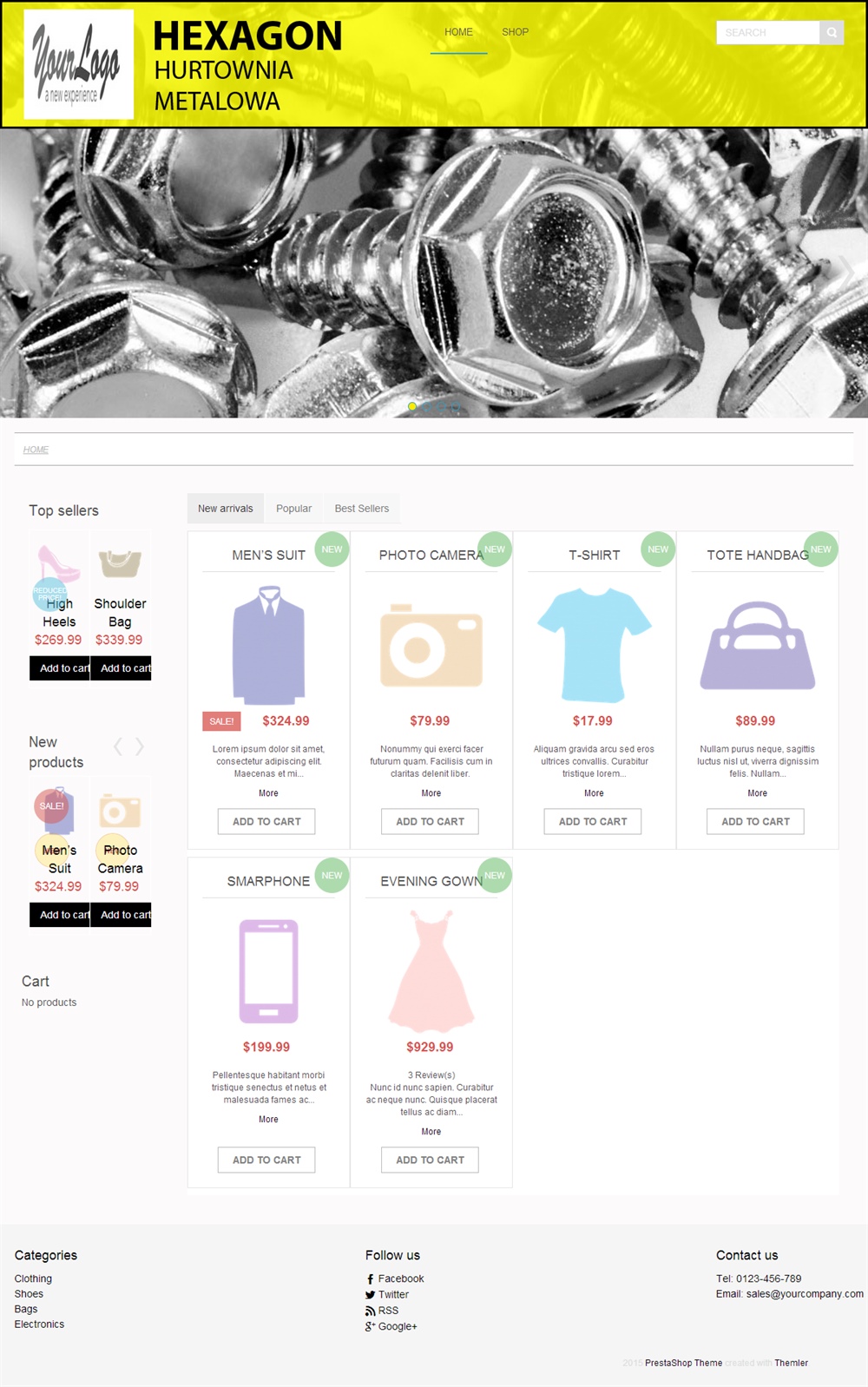The height and width of the screenshot is (1387, 868).
Task: Open the Tote Handbag product image
Action: point(758,646)
